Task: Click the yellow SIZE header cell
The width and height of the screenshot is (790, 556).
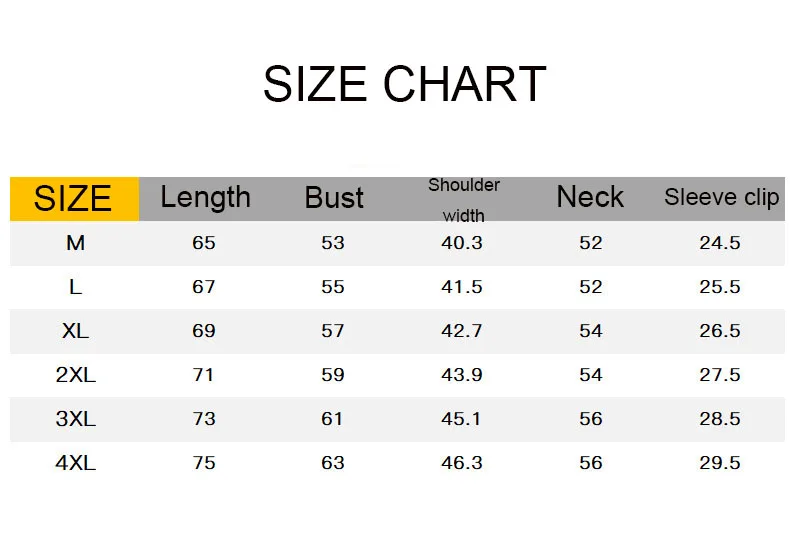Action: [73, 198]
